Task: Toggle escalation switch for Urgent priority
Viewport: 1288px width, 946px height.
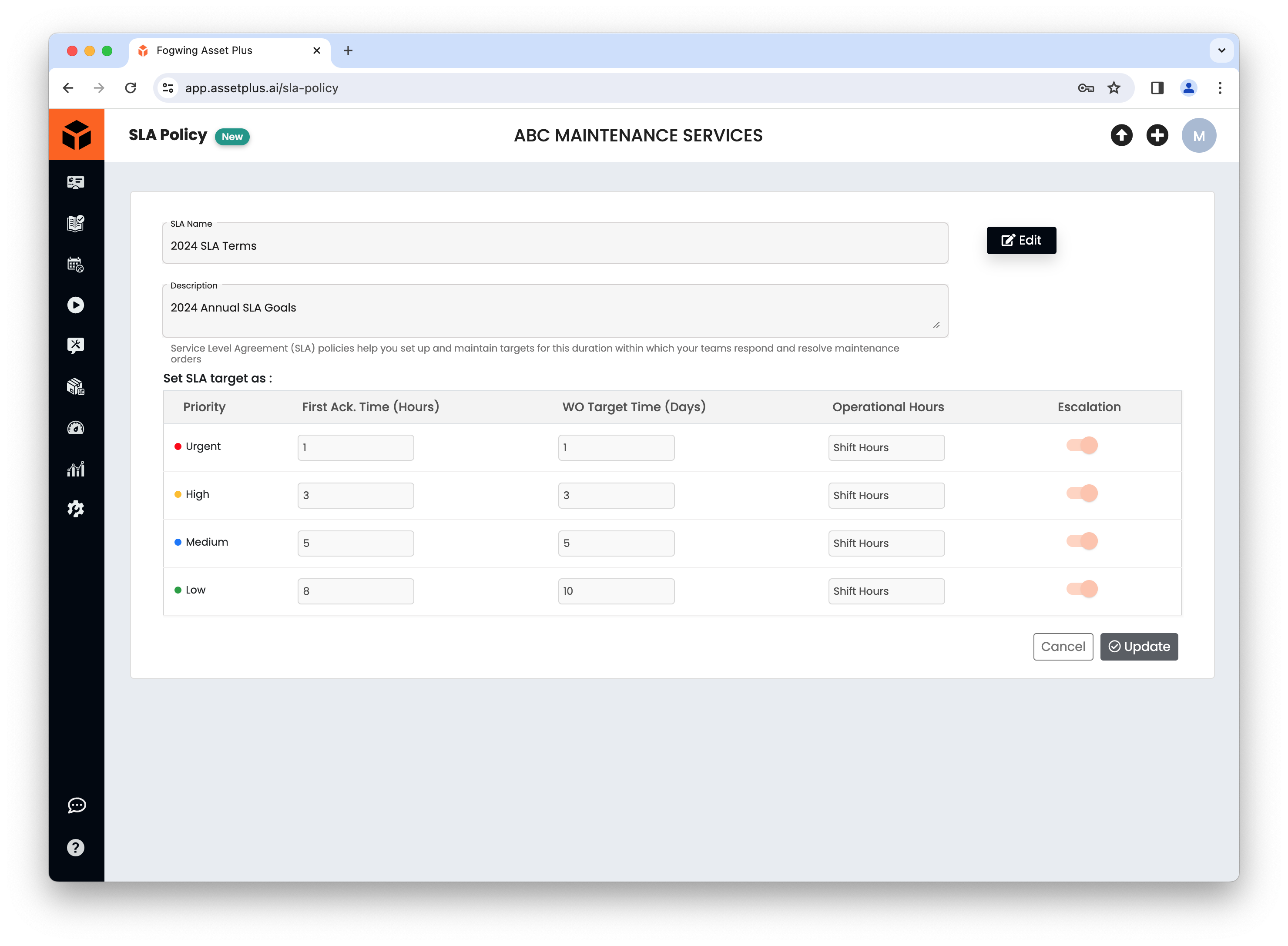Action: [1083, 445]
